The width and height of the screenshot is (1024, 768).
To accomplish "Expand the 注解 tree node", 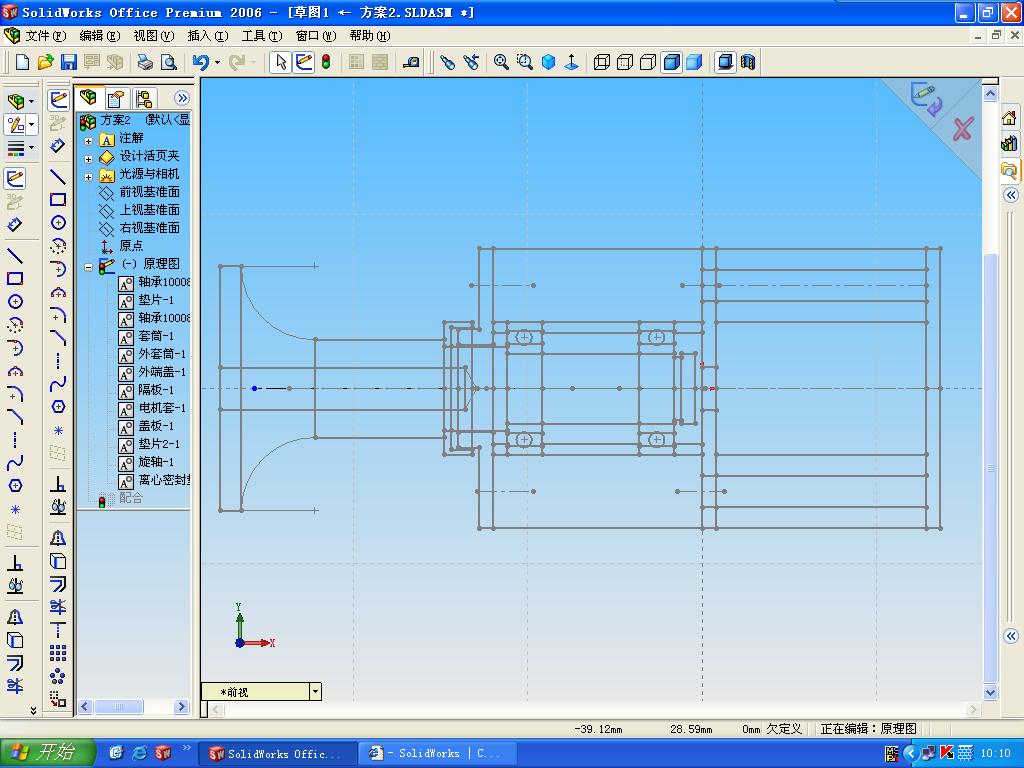I will pos(88,140).
